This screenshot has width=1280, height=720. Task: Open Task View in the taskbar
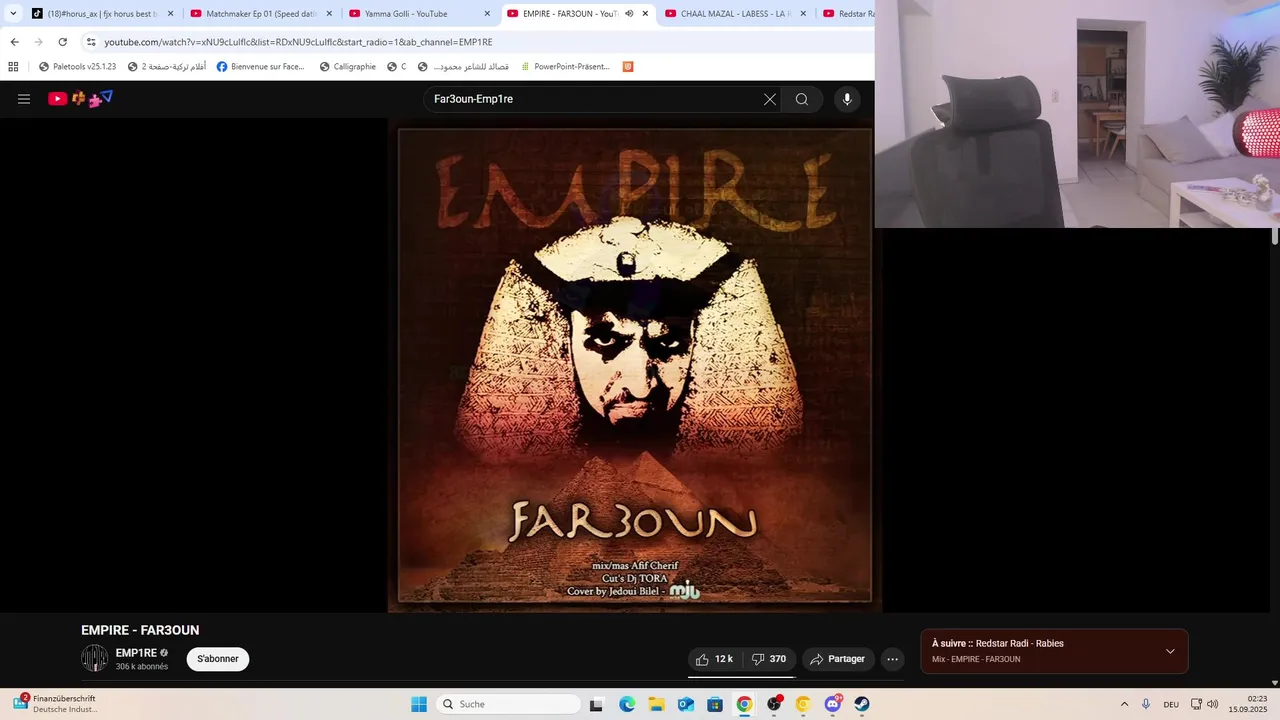point(597,704)
